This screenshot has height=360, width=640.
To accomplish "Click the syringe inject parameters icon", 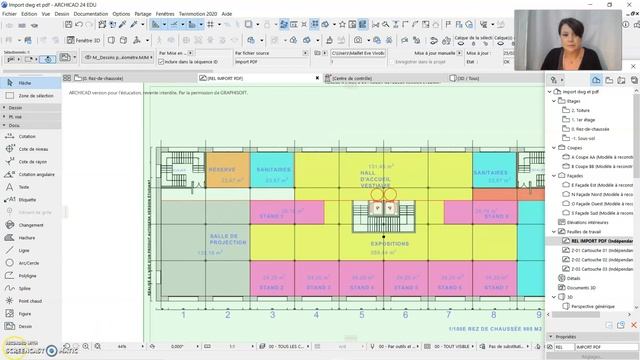I will pos(133,25).
